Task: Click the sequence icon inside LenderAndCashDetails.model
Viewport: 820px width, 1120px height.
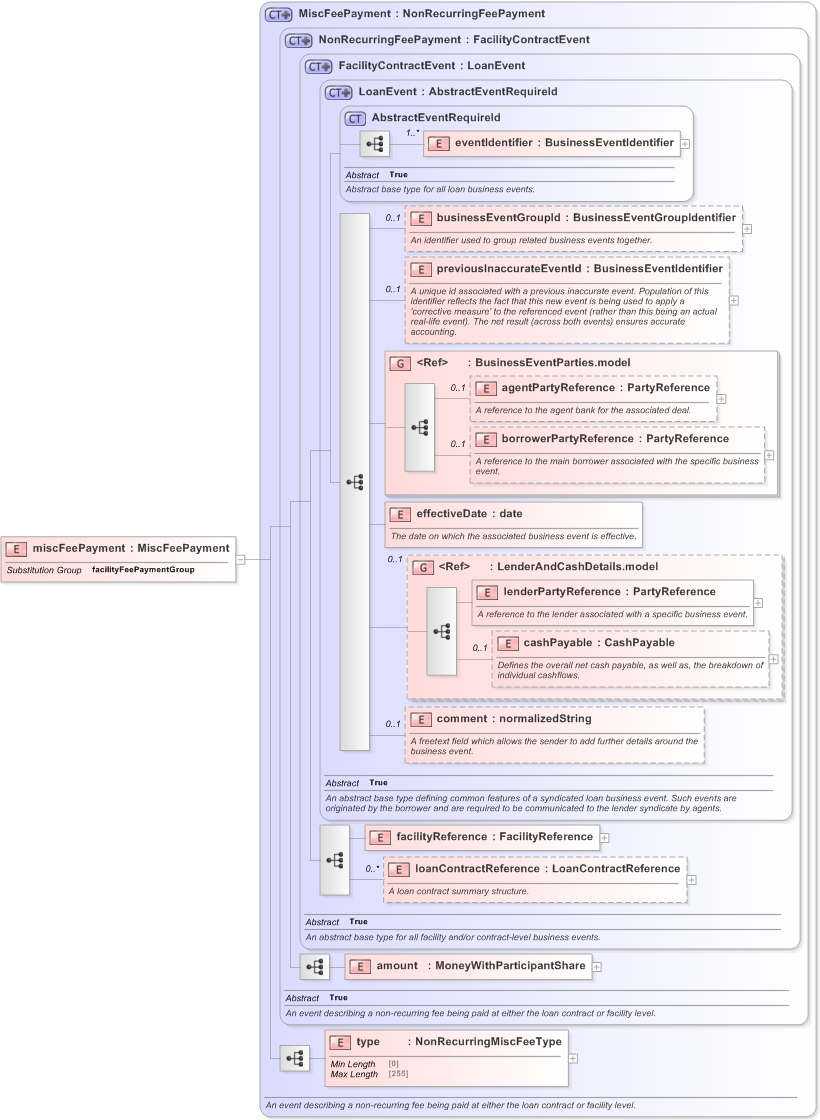Action: pyautogui.click(x=441, y=631)
